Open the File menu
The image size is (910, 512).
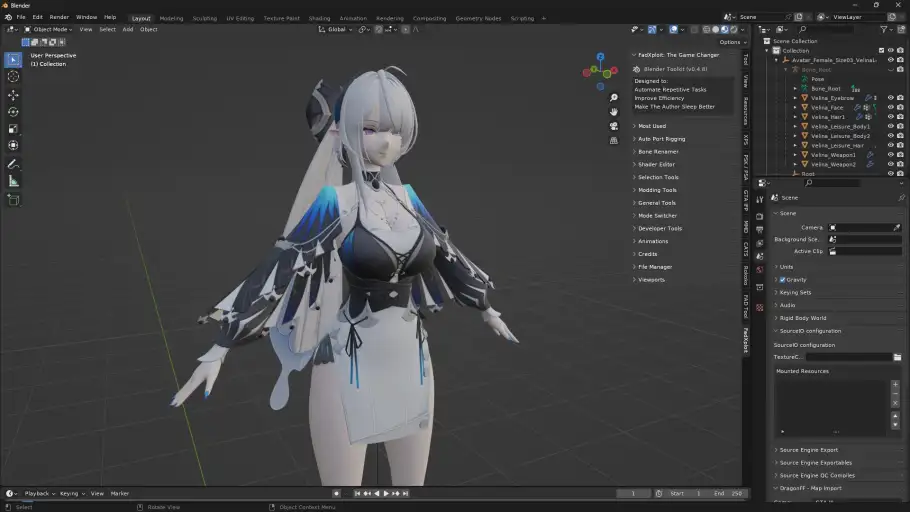tap(21, 17)
